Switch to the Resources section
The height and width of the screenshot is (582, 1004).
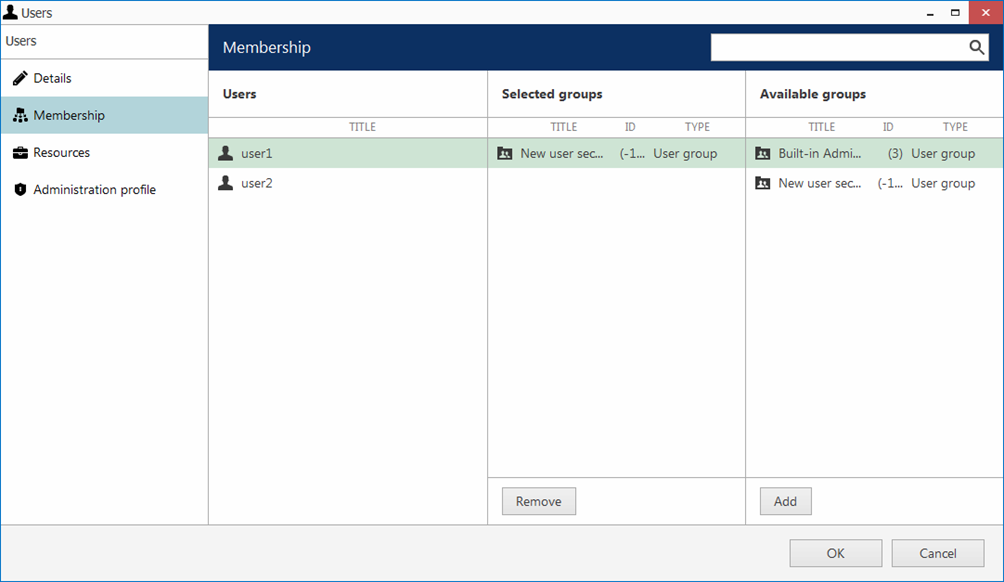point(61,153)
